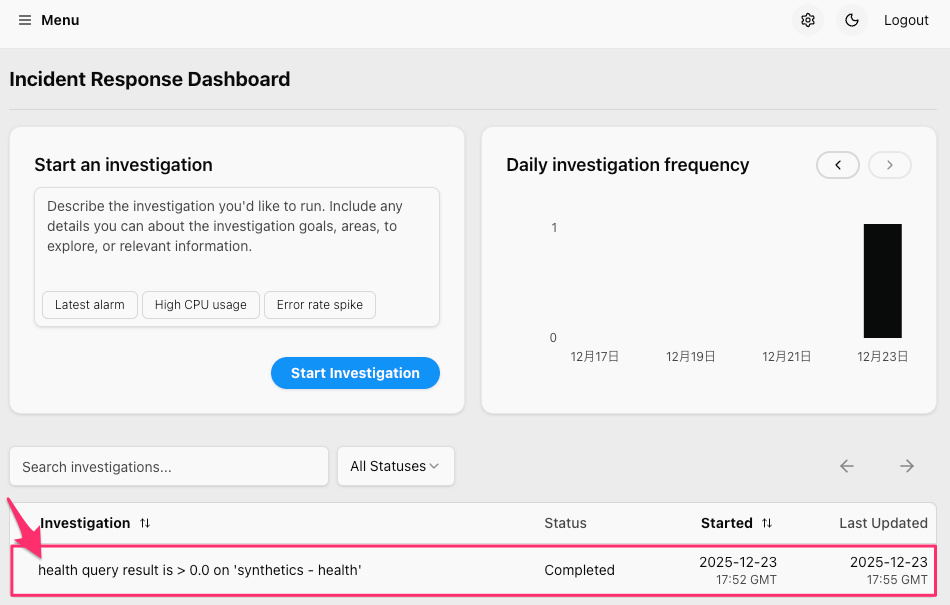Sort by Investigation column arrows
This screenshot has width=950, height=605.
(145, 523)
